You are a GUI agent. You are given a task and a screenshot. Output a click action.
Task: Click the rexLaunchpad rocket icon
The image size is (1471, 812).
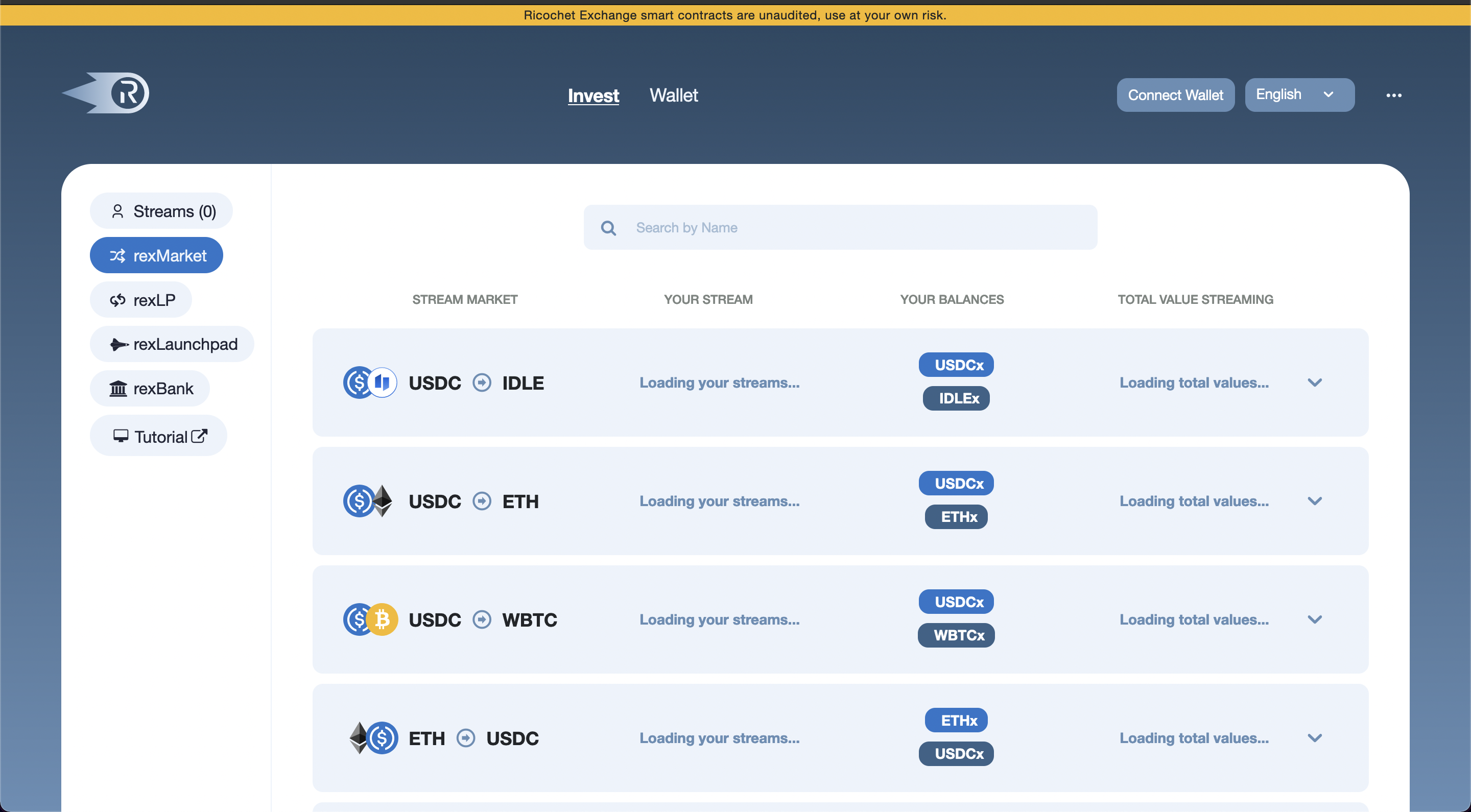(x=120, y=344)
